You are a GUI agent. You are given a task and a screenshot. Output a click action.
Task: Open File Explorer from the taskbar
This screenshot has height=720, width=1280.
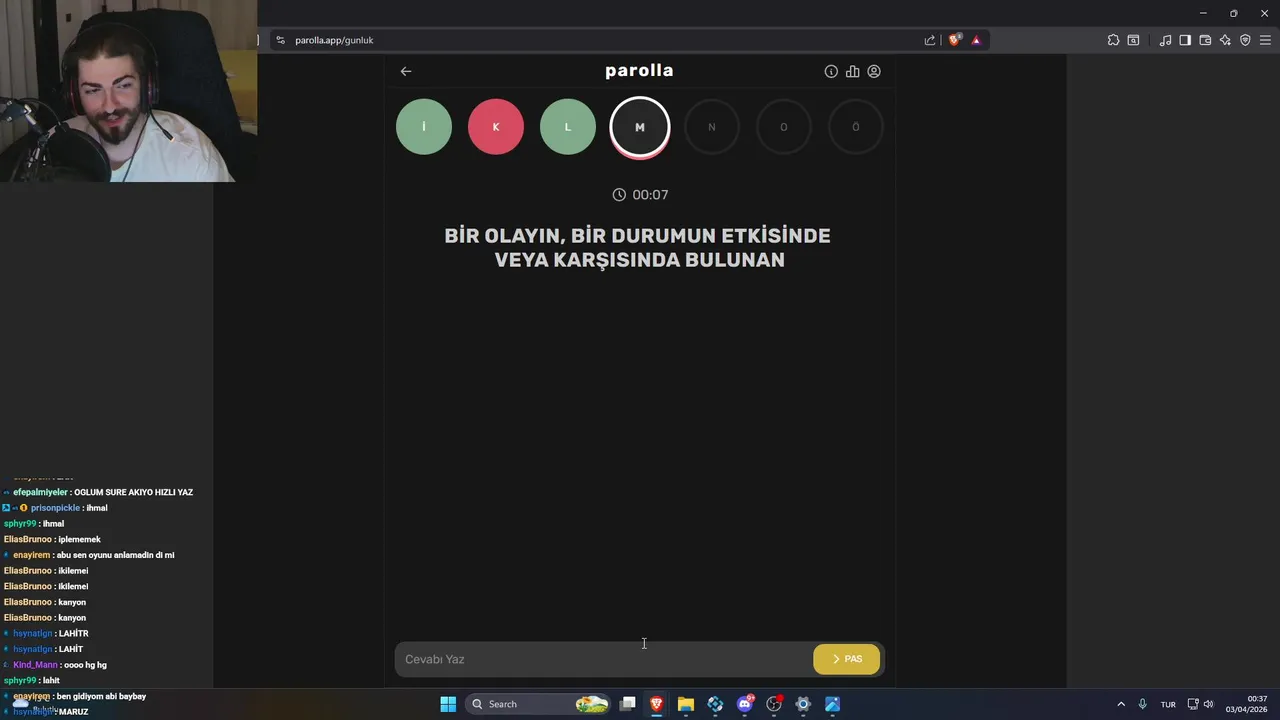(686, 704)
